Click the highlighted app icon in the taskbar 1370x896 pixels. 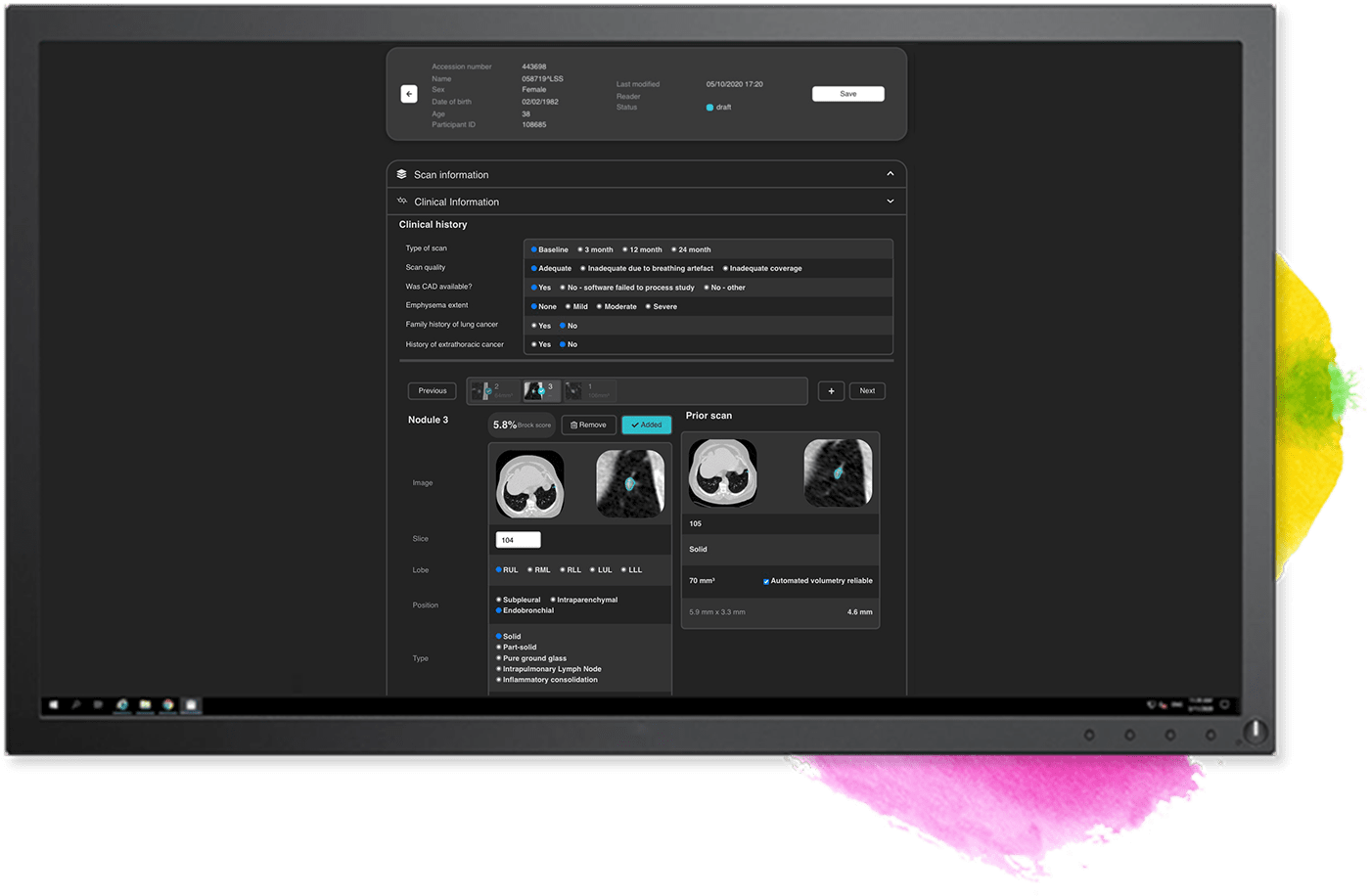190,703
